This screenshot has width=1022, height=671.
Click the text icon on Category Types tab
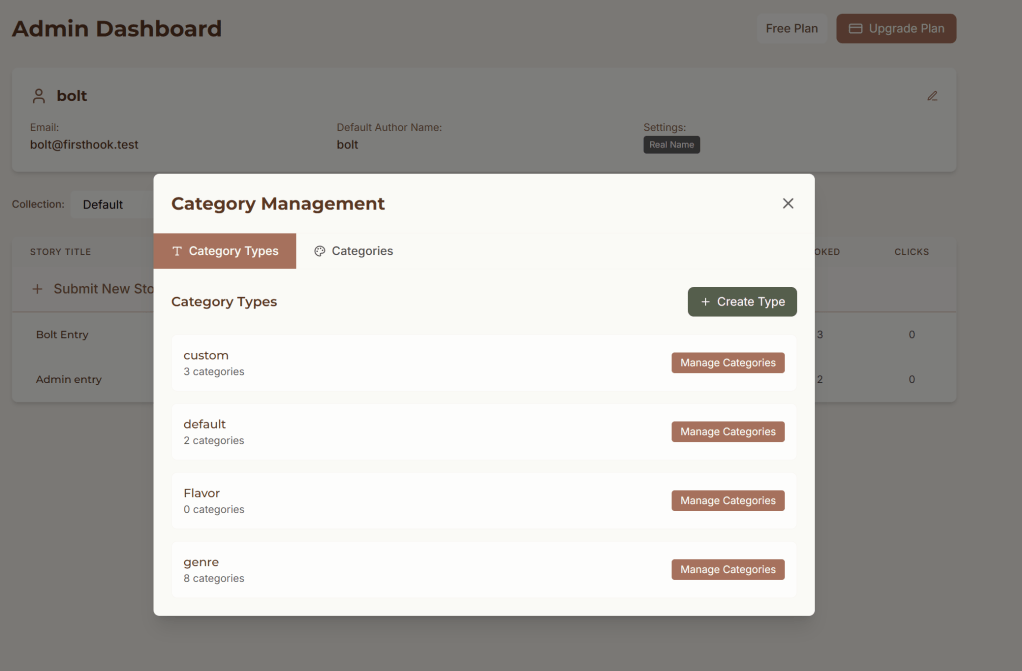pyautogui.click(x=177, y=251)
